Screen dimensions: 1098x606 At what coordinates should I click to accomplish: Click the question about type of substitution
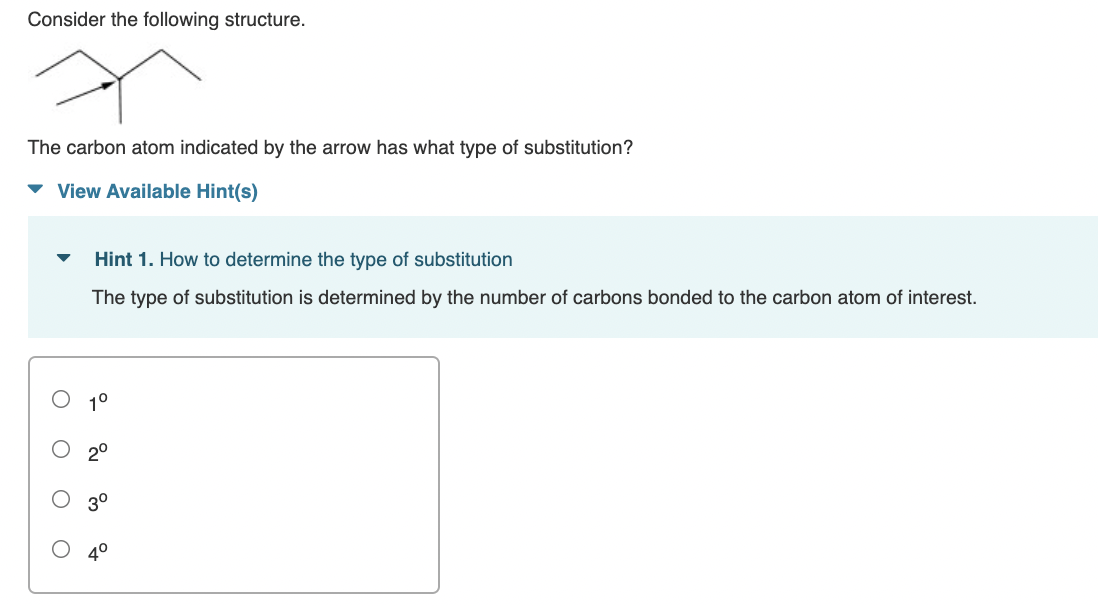(330, 148)
